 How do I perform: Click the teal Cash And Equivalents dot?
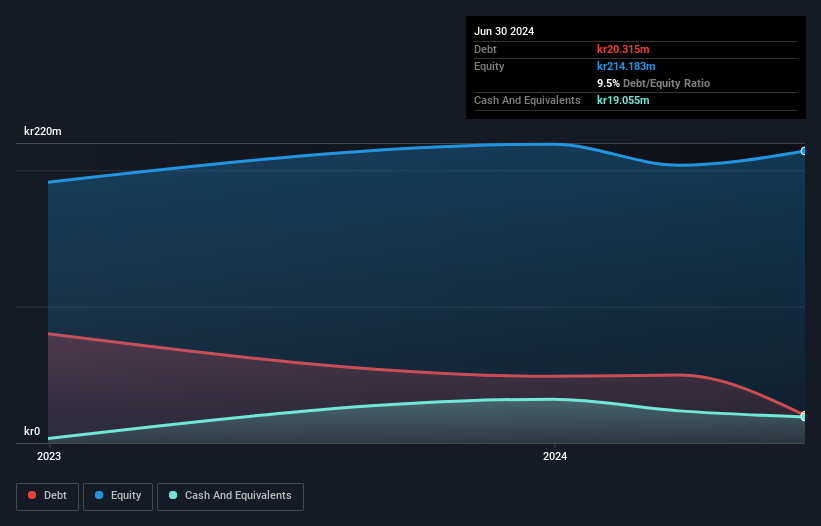coord(173,495)
